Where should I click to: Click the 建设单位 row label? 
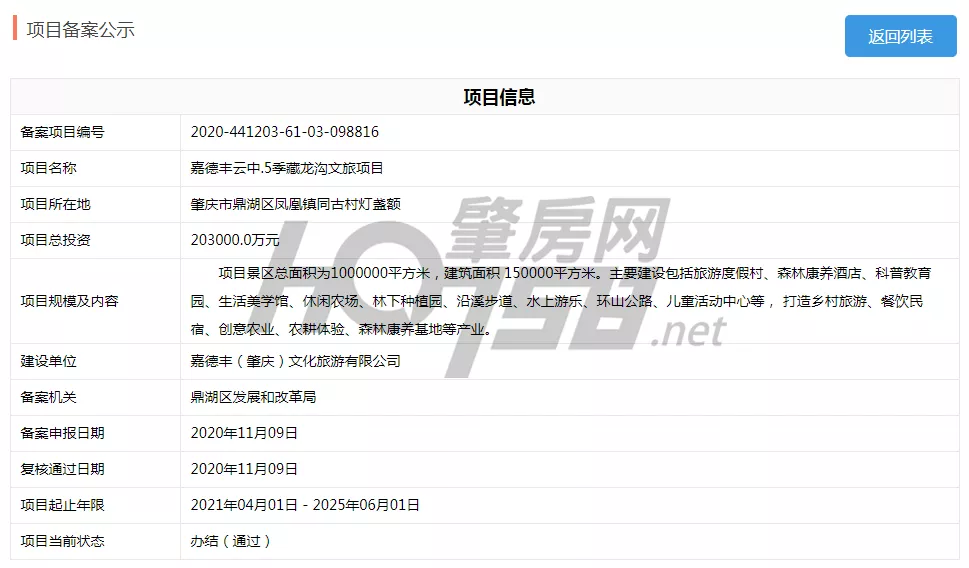point(48,361)
